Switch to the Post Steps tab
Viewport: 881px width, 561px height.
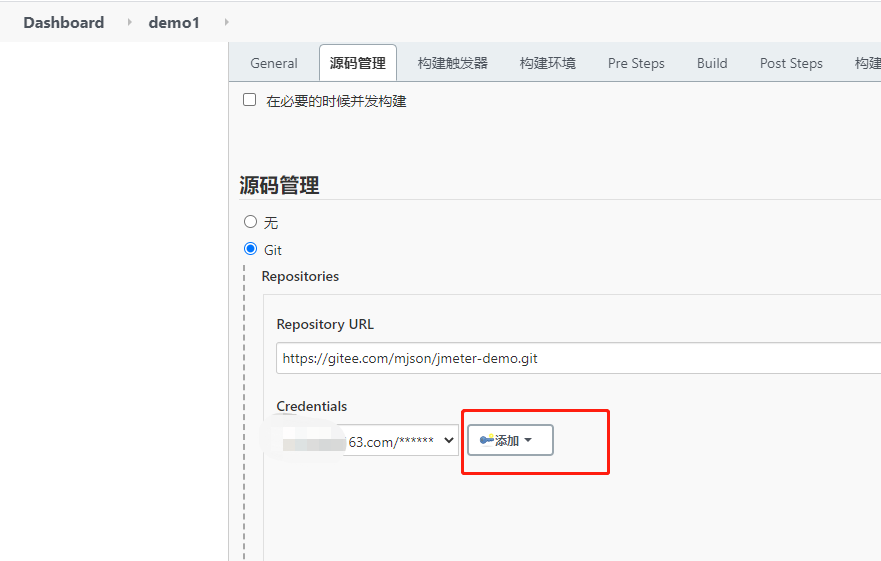(791, 63)
